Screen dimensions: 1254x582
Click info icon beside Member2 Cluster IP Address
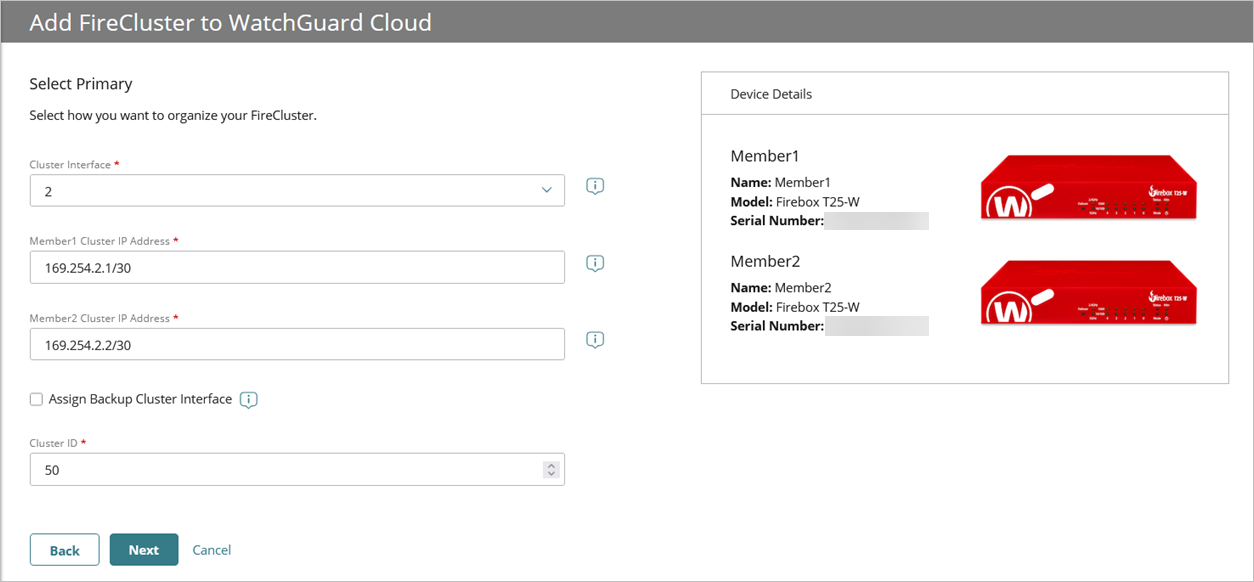[594, 340]
